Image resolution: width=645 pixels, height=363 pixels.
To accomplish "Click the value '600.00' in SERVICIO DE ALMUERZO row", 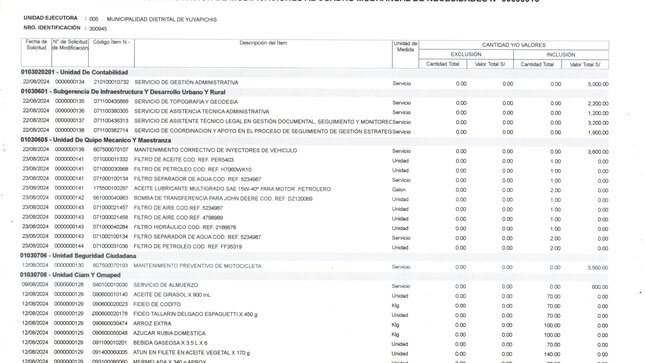I will tap(600, 287).
